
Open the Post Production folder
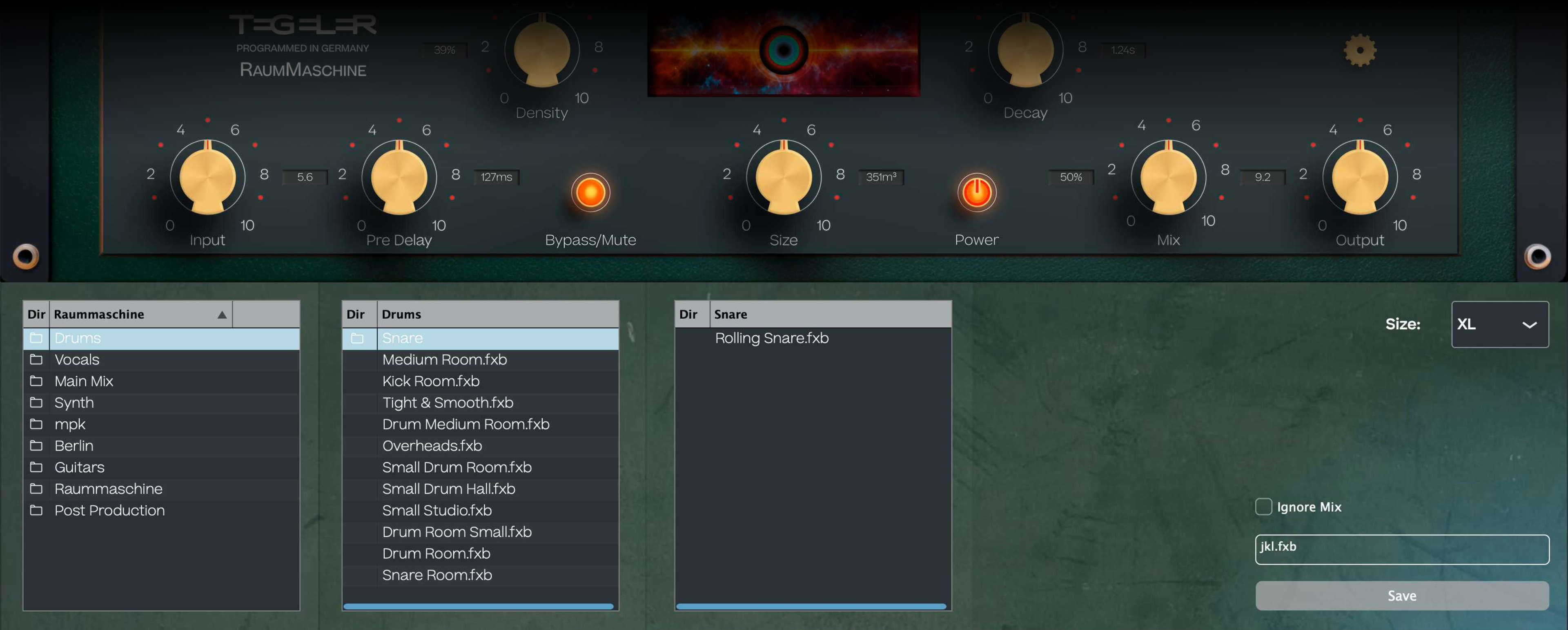[x=109, y=511]
